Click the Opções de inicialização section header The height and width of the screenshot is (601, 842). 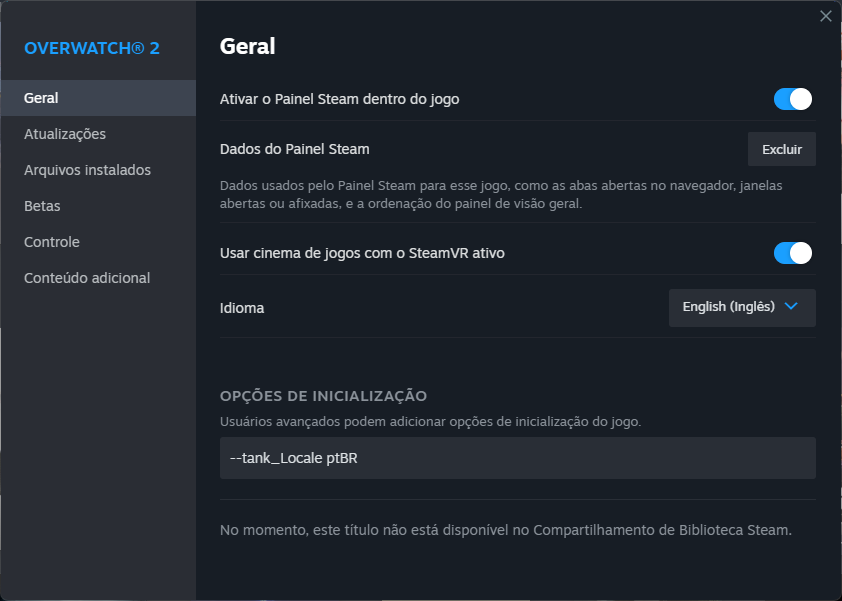[x=323, y=396]
